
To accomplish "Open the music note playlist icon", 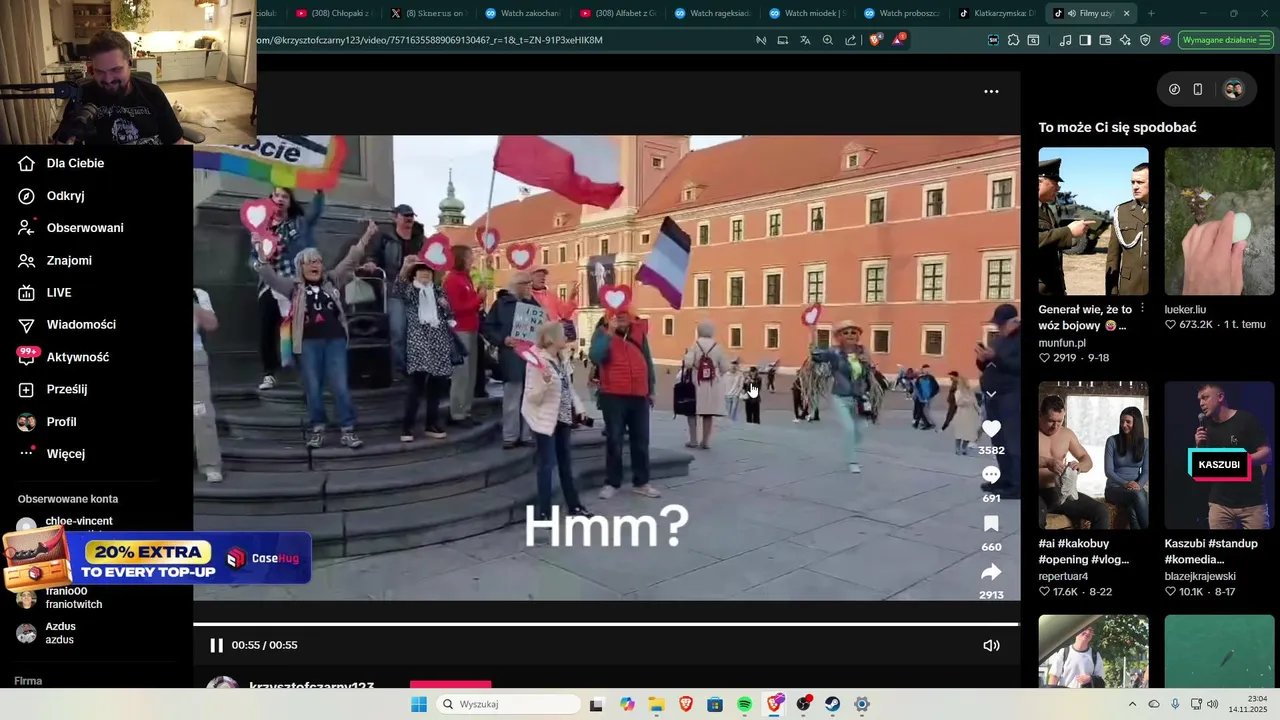I will (x=1065, y=40).
